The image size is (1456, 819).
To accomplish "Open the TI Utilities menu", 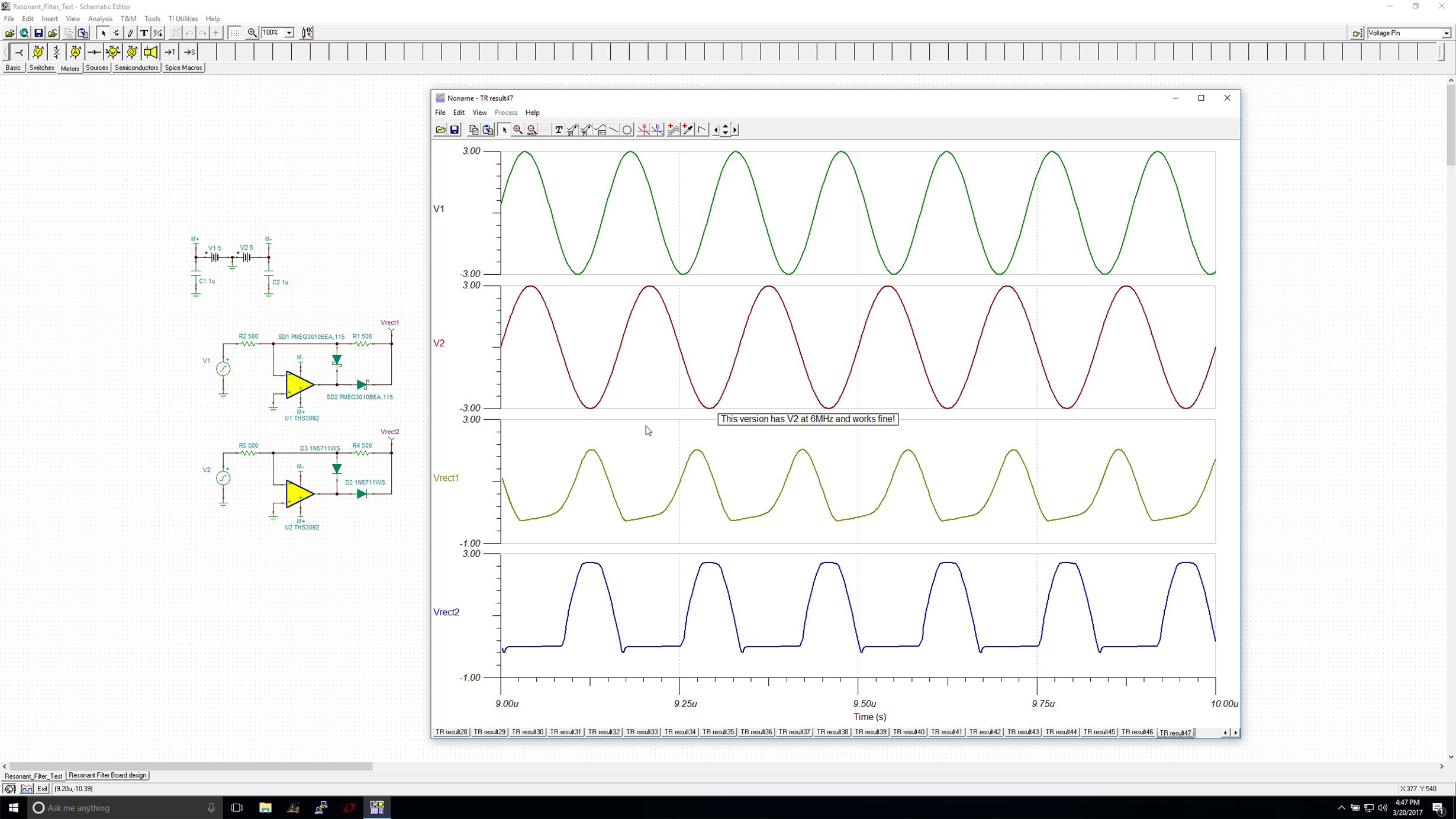I will (x=183, y=19).
